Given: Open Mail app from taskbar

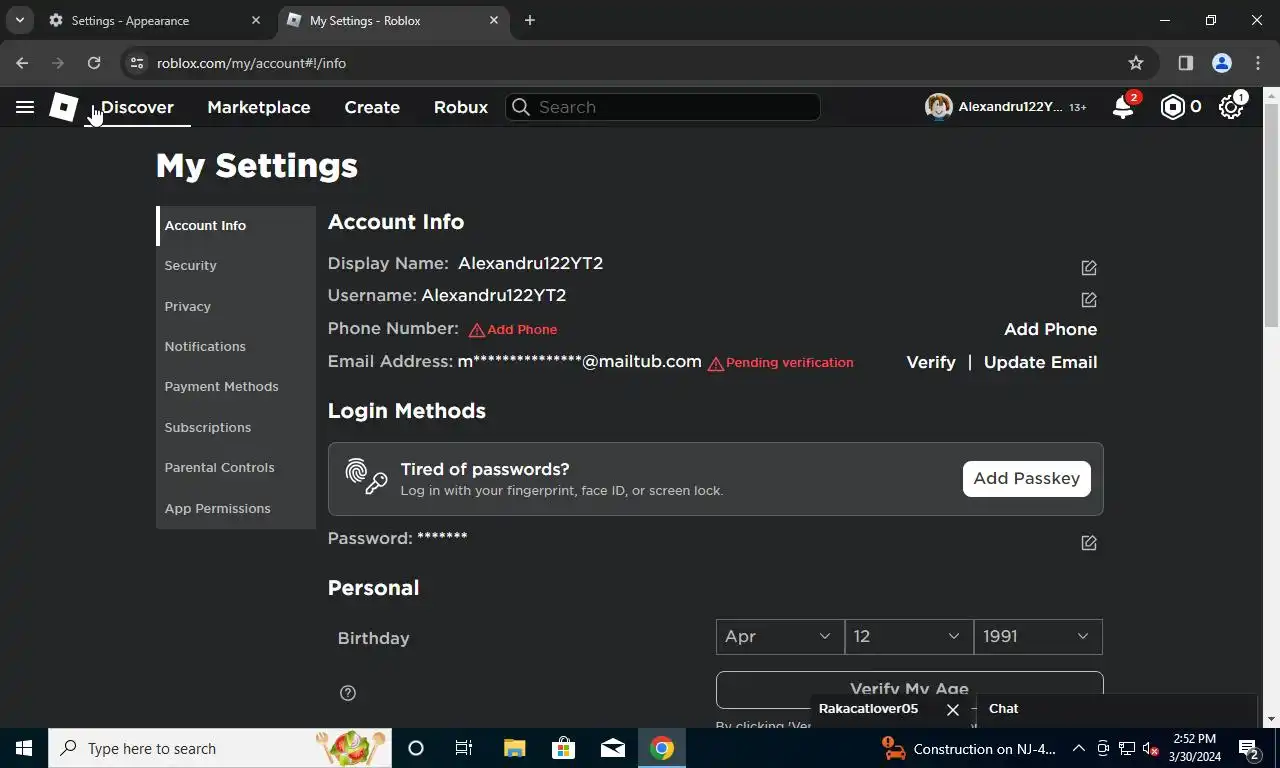Looking at the screenshot, I should [x=613, y=748].
